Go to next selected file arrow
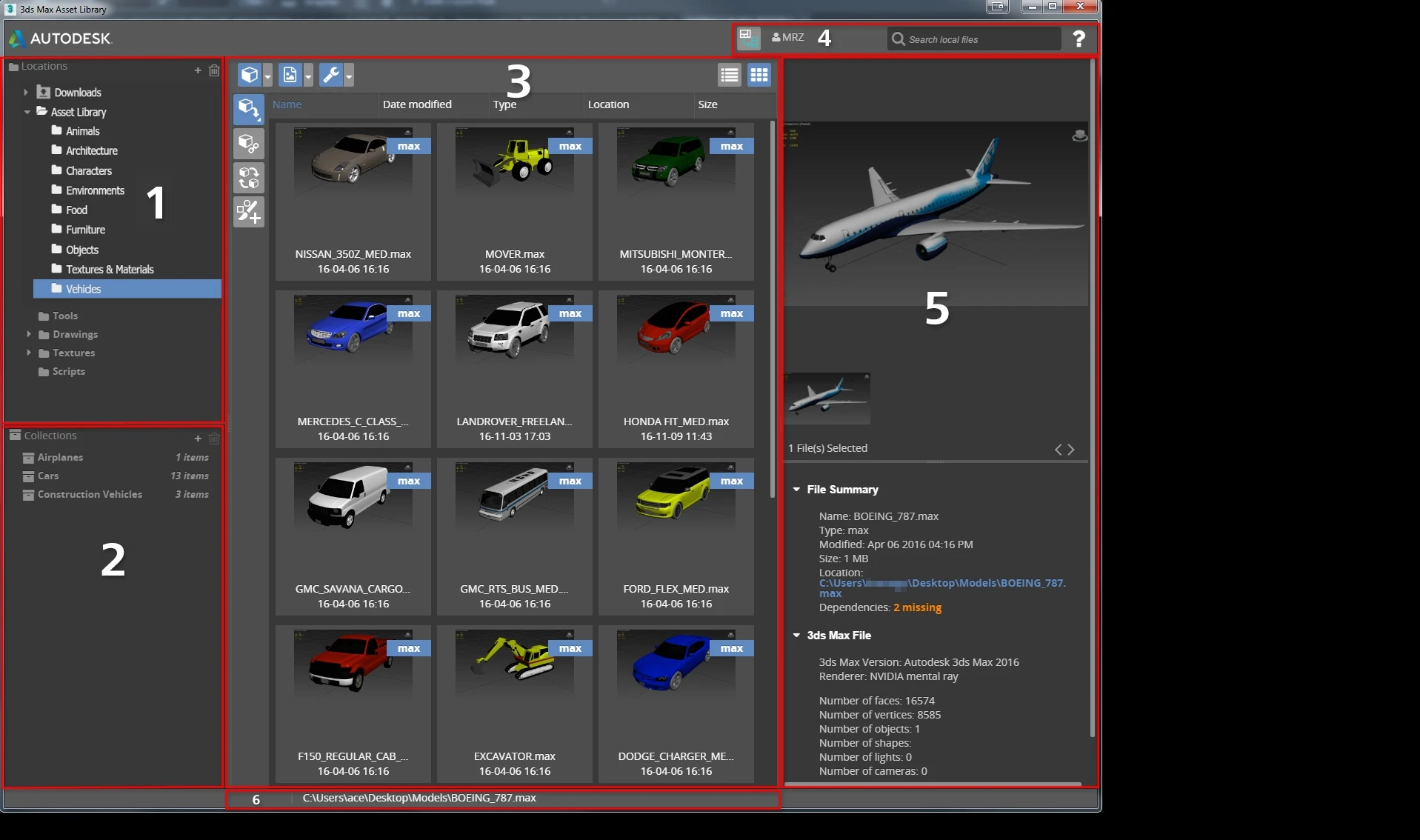Viewport: 1420px width, 840px height. click(1071, 450)
